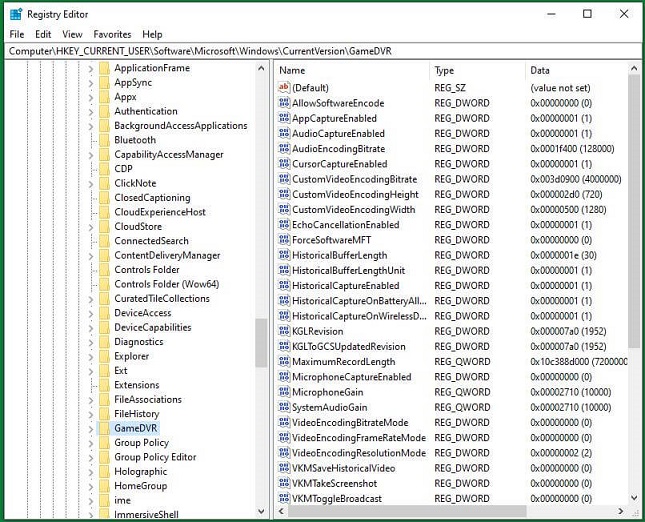Click the values pane horizontal scroll right arrow
The width and height of the screenshot is (645, 522).
coord(621,511)
